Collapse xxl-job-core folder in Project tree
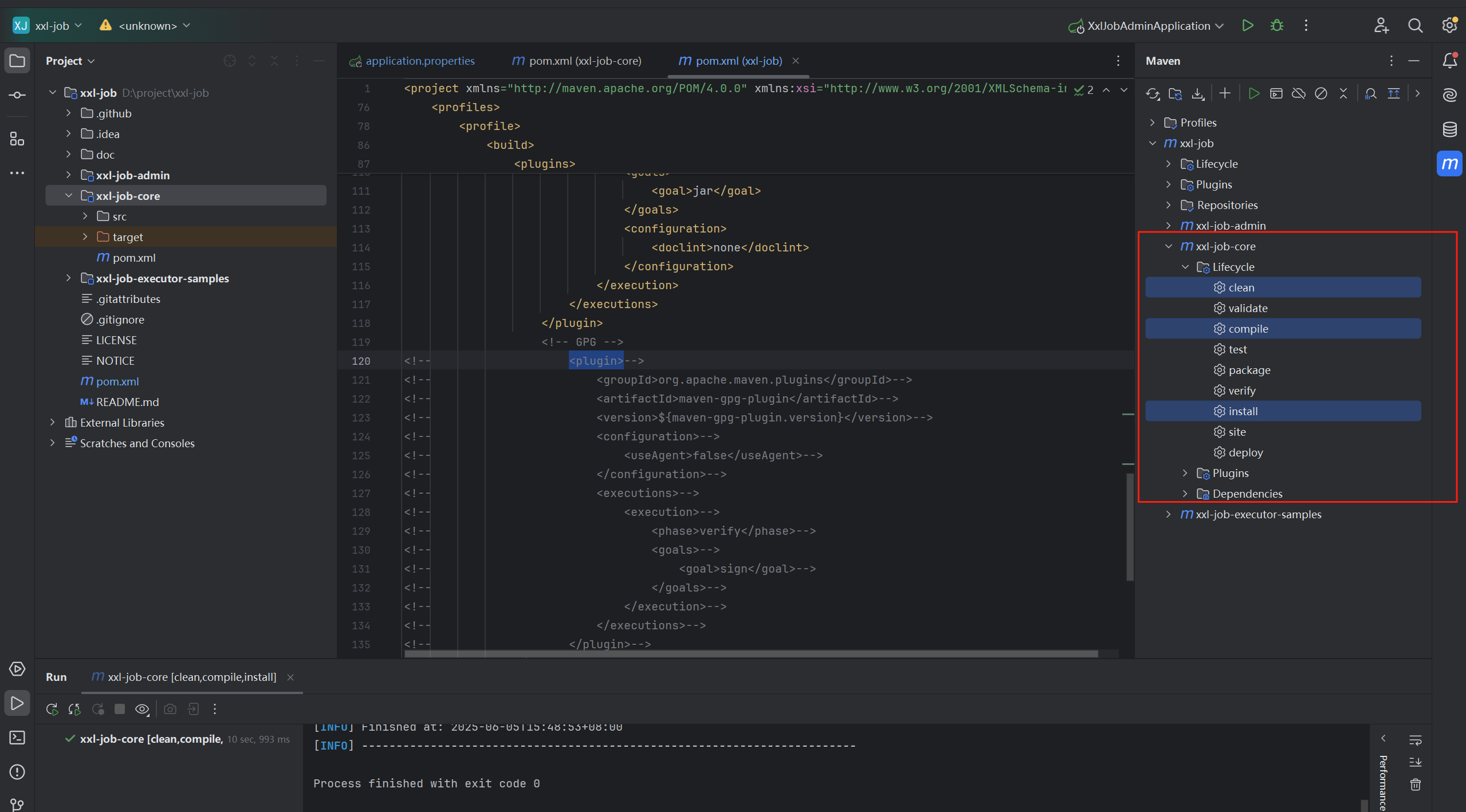This screenshot has width=1466, height=812. [x=69, y=196]
